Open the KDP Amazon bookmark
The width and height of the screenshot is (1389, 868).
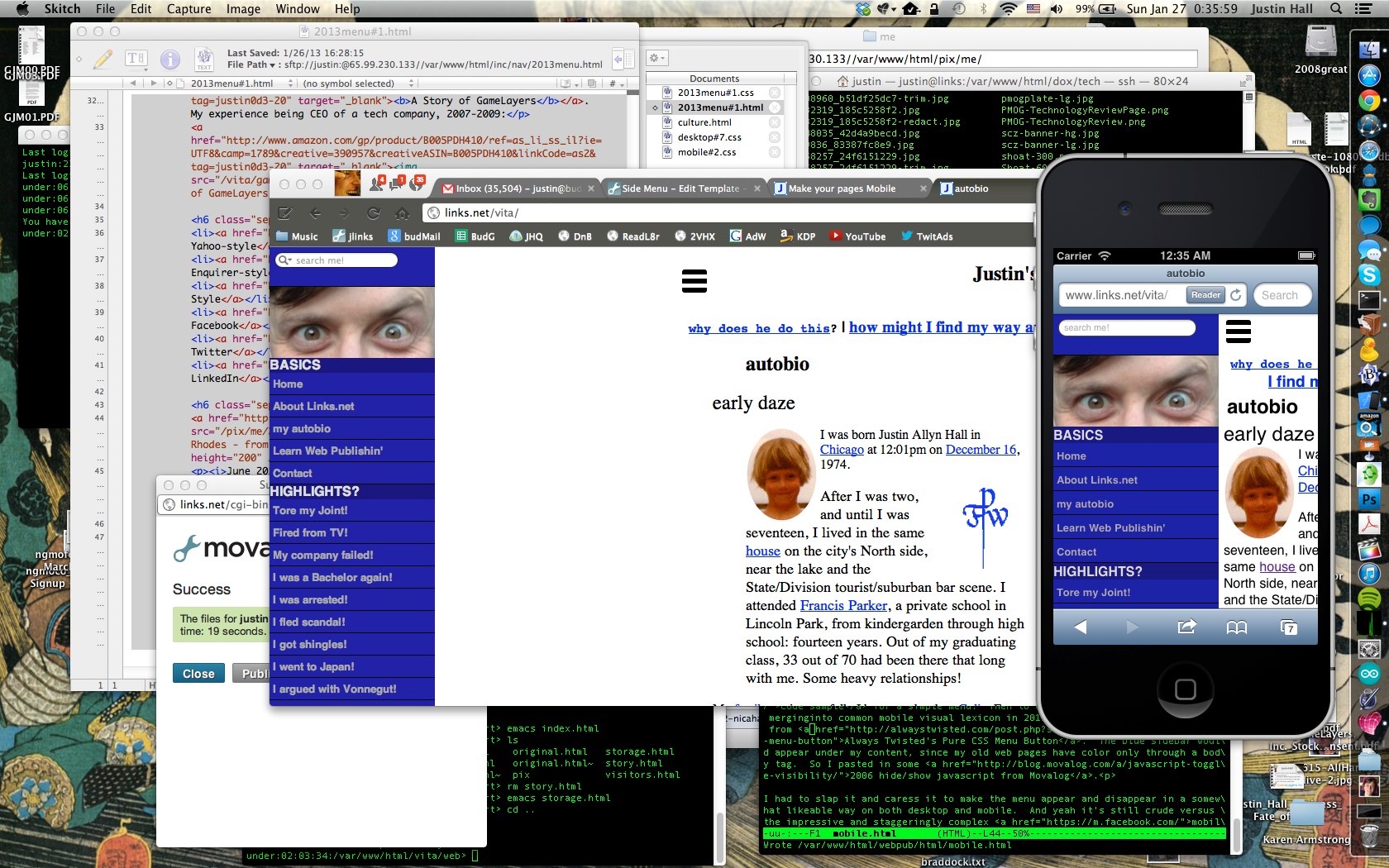(x=798, y=236)
